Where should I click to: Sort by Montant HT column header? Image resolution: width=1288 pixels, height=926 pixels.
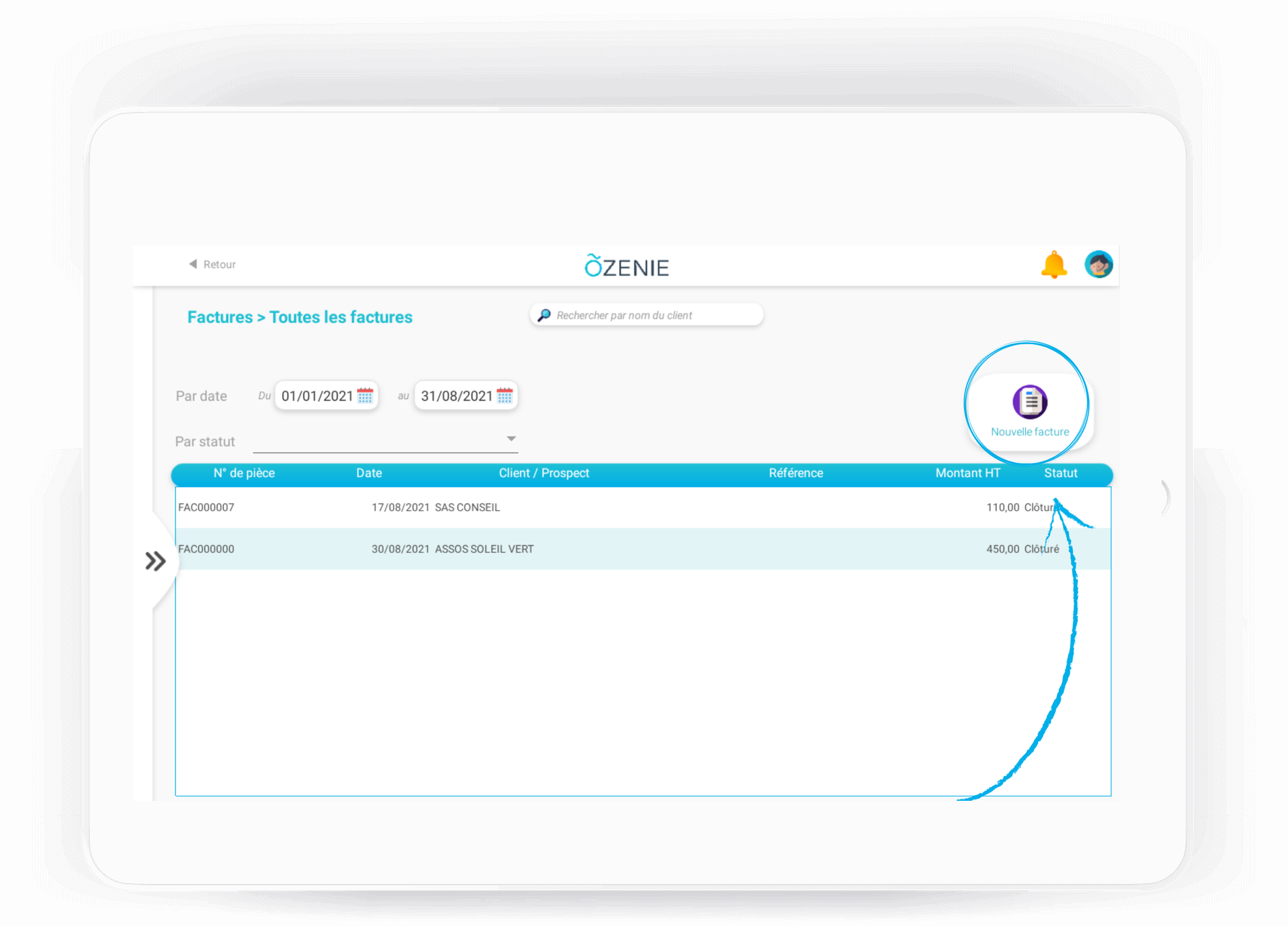968,473
